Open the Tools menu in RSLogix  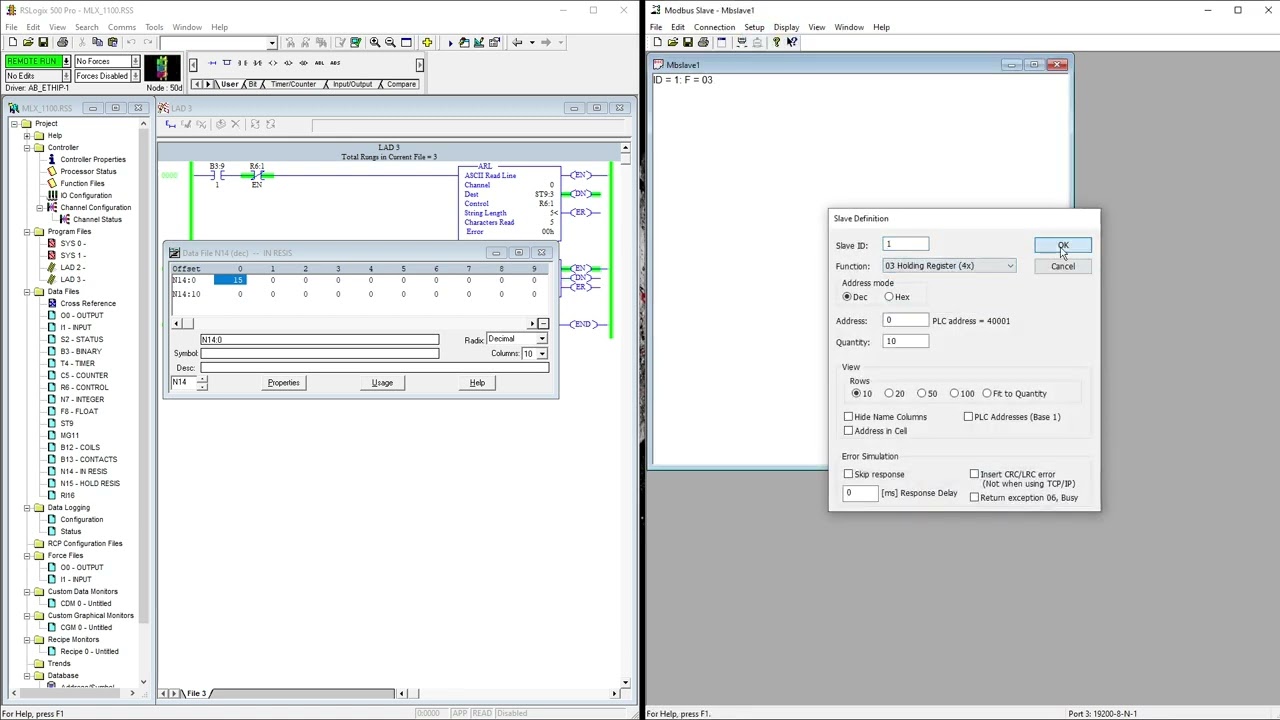154,27
